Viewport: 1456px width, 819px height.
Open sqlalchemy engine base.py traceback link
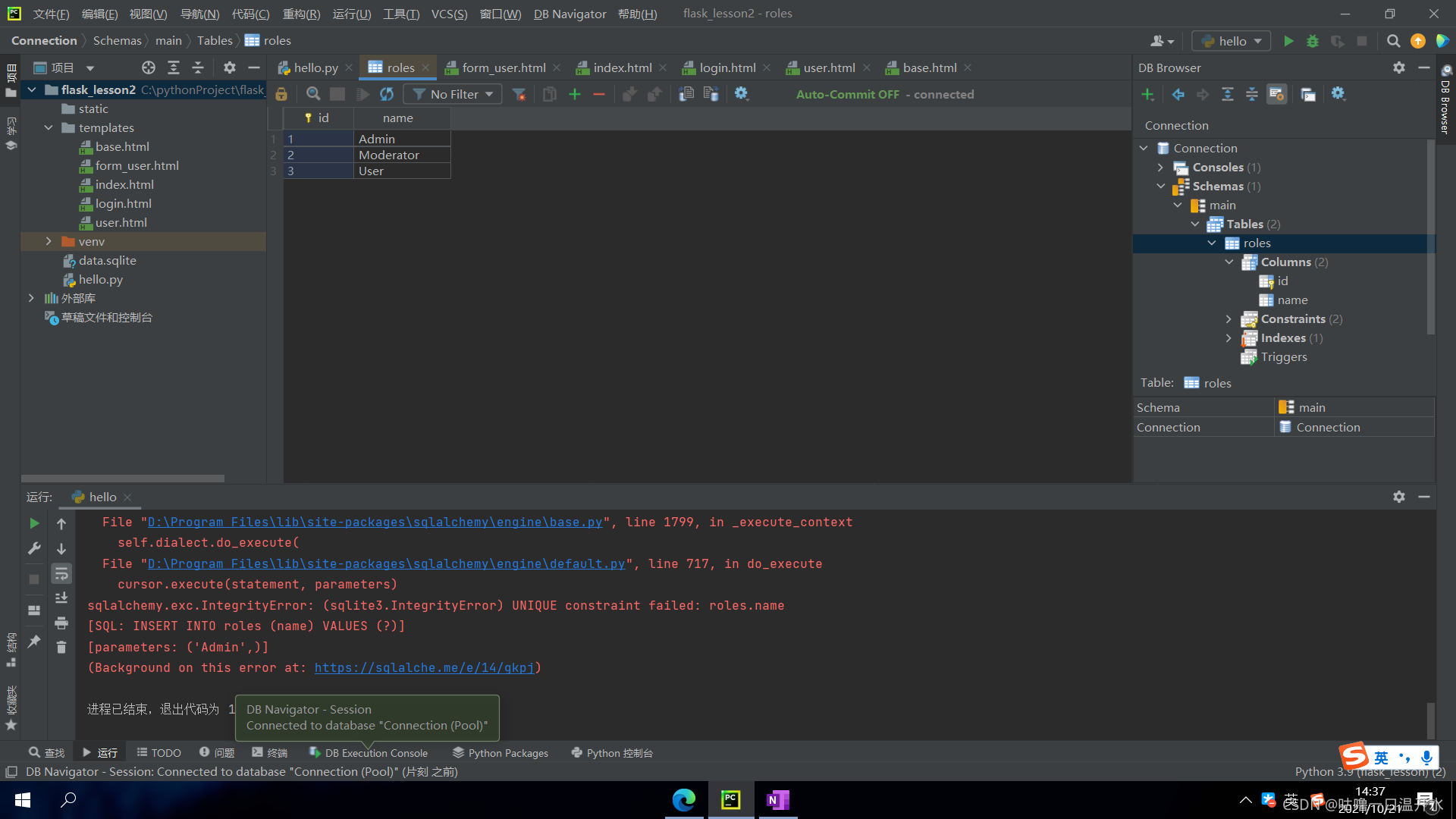(x=375, y=522)
